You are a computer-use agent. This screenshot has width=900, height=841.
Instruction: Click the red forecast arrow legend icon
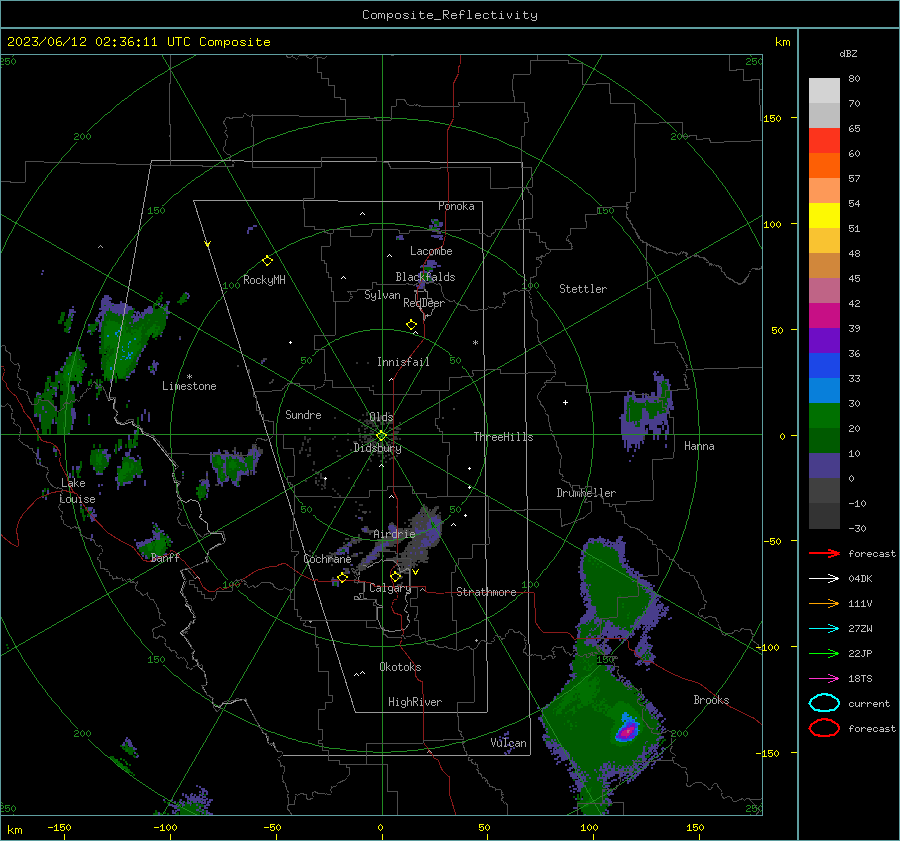click(x=824, y=553)
